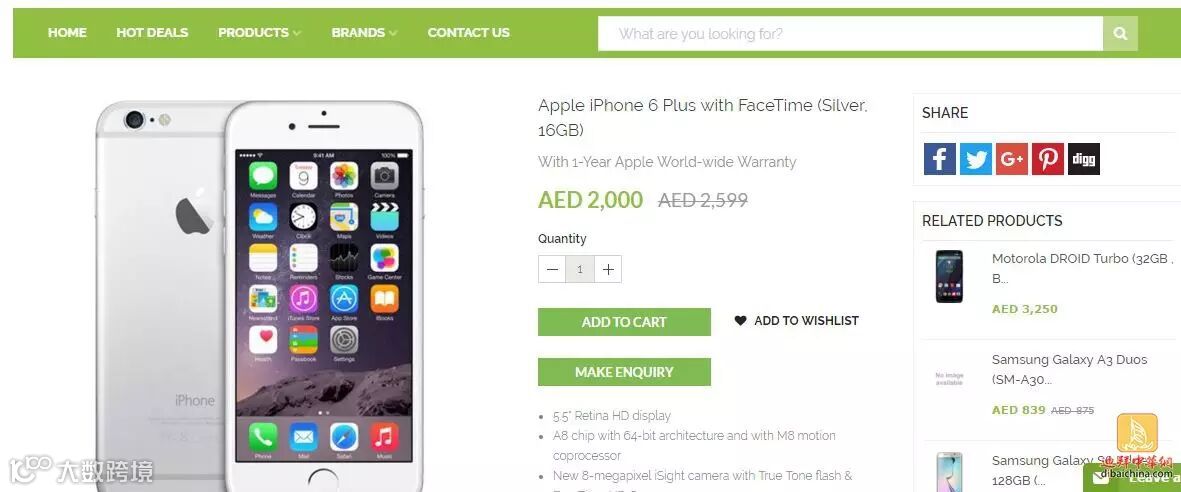Open the Contact Us page
Image resolution: width=1181 pixels, height=492 pixels.
point(468,32)
